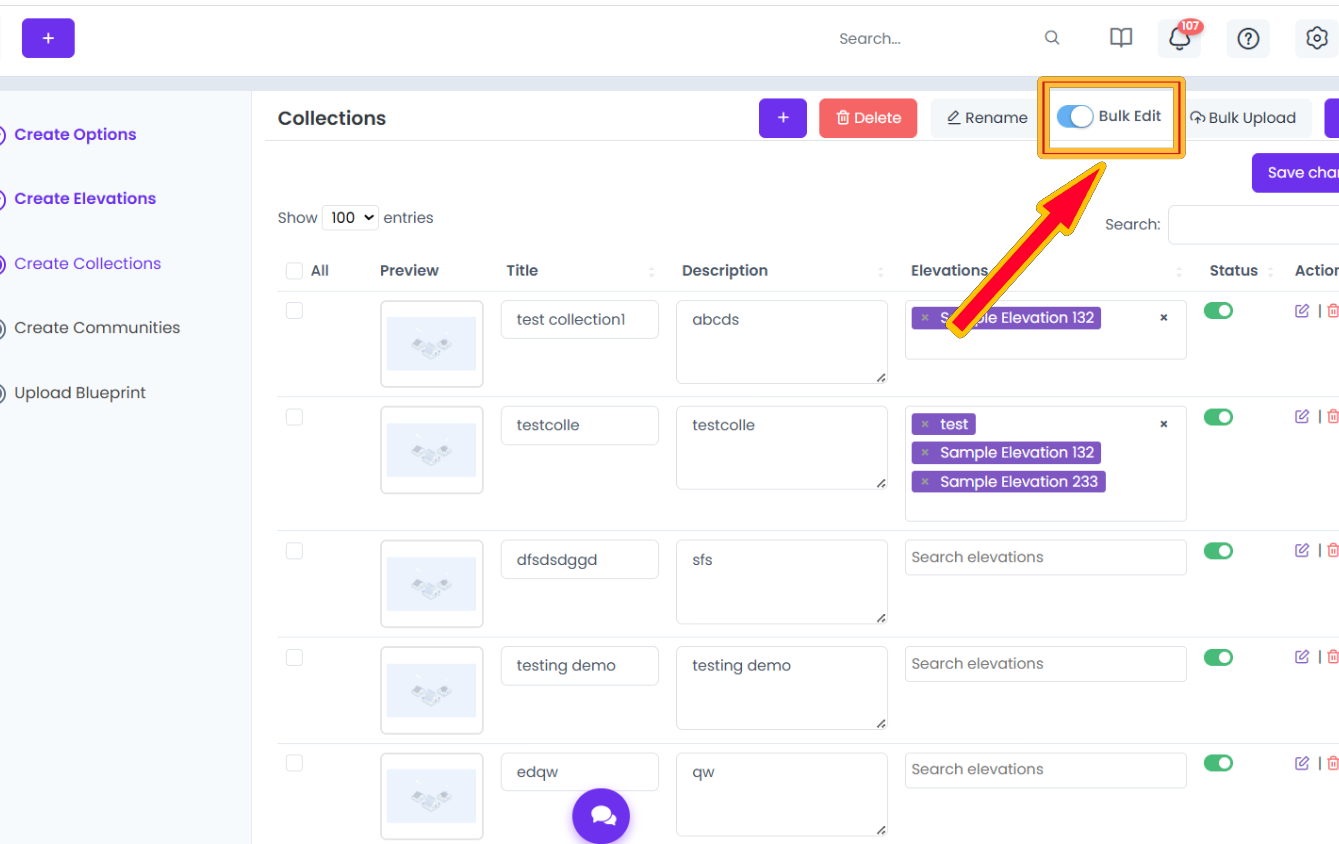This screenshot has height=844, width=1339.
Task: Open the chat bubble widget
Action: pyautogui.click(x=601, y=816)
